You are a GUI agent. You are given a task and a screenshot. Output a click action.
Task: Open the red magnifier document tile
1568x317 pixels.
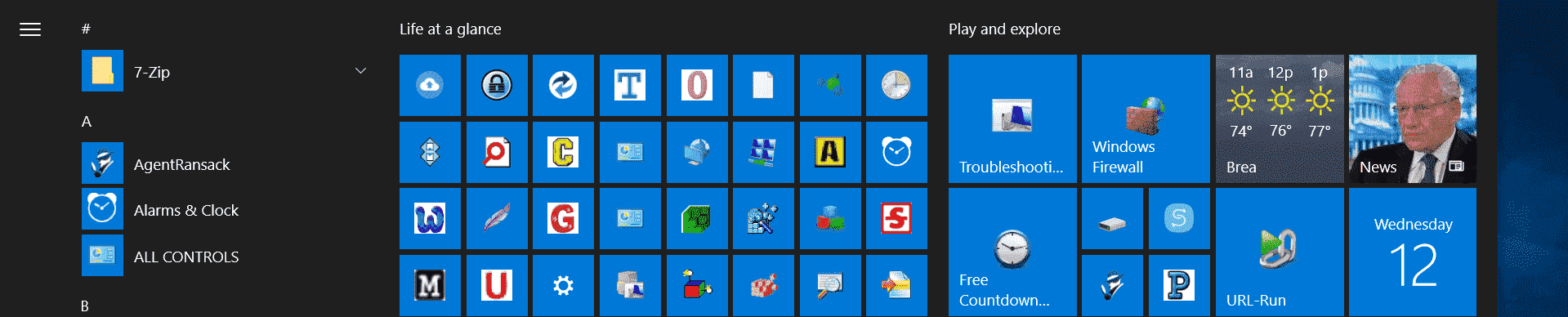click(x=497, y=152)
